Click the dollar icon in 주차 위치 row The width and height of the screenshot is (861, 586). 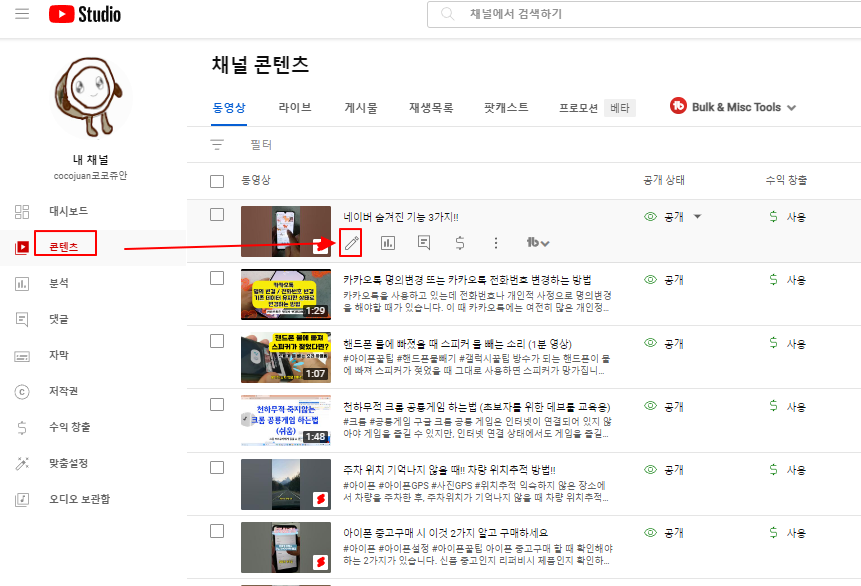coord(773,470)
